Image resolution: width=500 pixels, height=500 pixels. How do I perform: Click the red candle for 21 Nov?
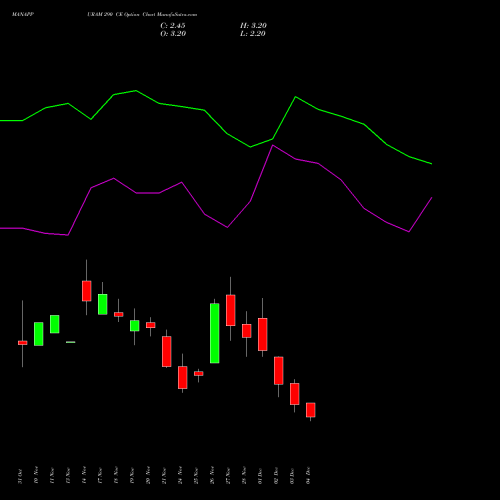[x=167, y=351]
